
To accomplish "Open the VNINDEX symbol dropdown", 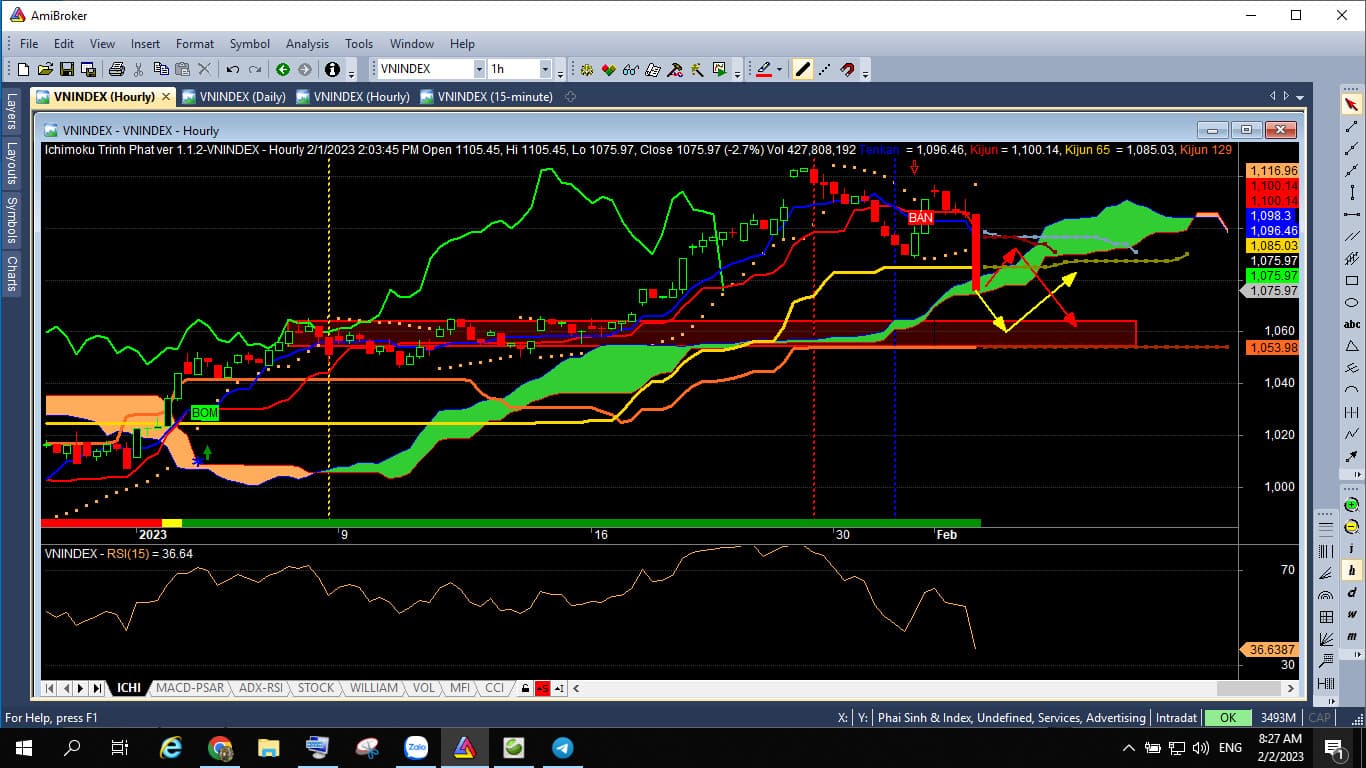I will (x=479, y=69).
